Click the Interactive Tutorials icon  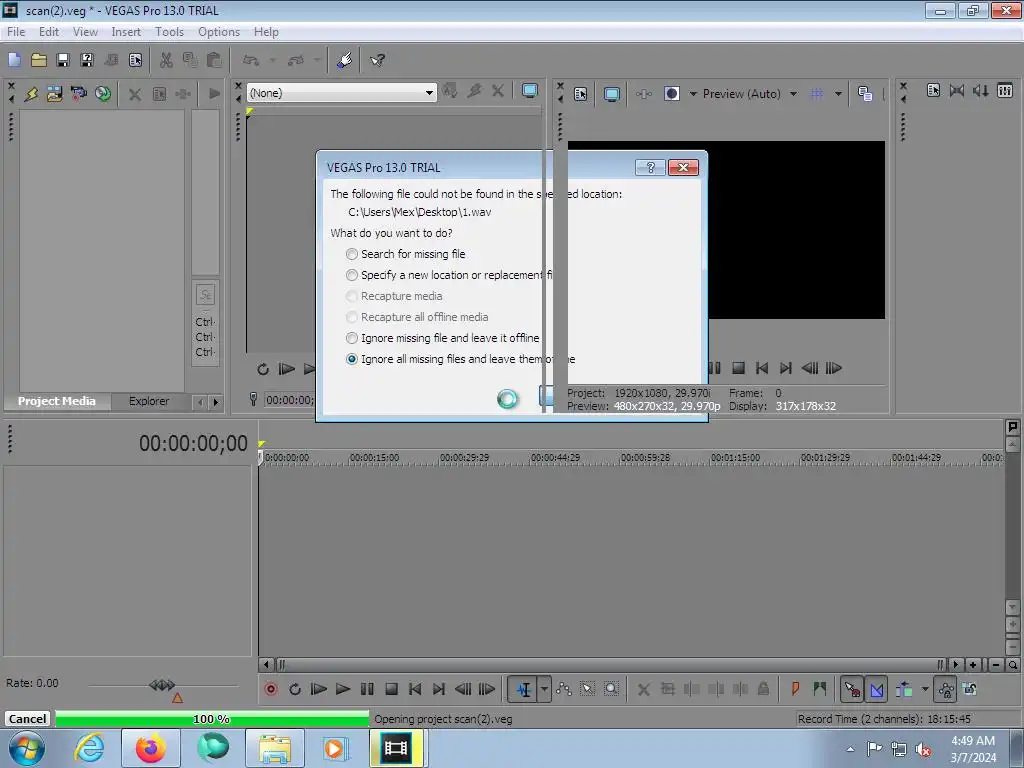click(x=345, y=60)
